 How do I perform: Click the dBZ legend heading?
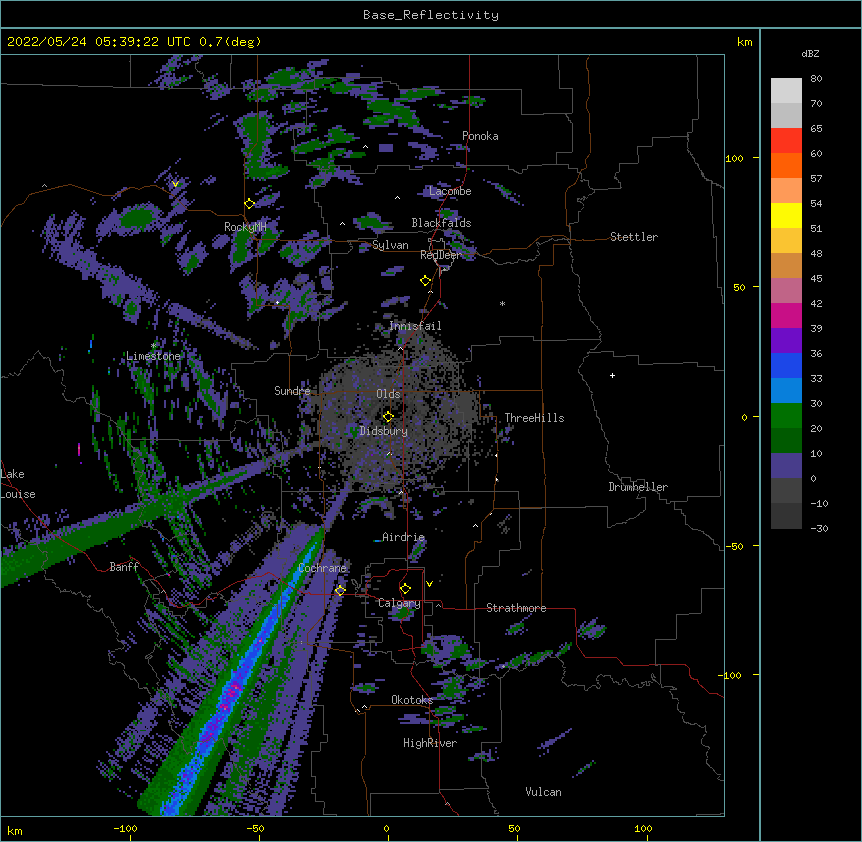click(810, 54)
